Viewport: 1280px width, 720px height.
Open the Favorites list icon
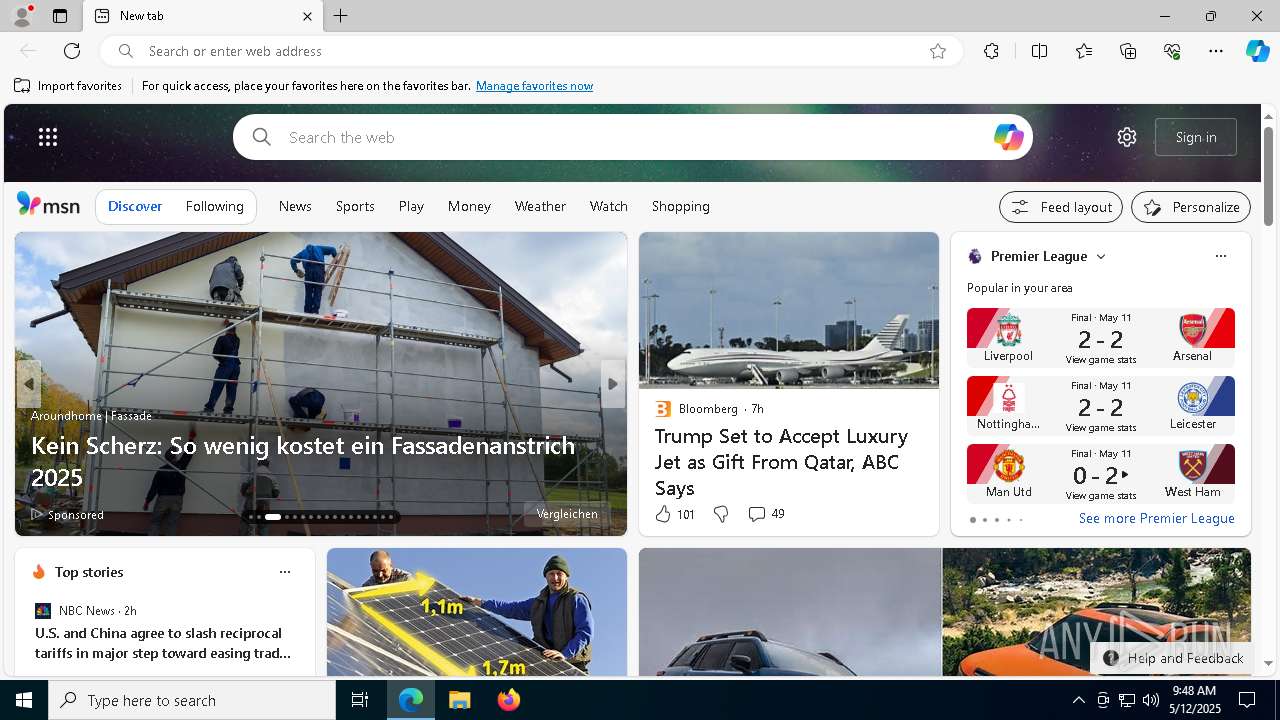click(1084, 51)
